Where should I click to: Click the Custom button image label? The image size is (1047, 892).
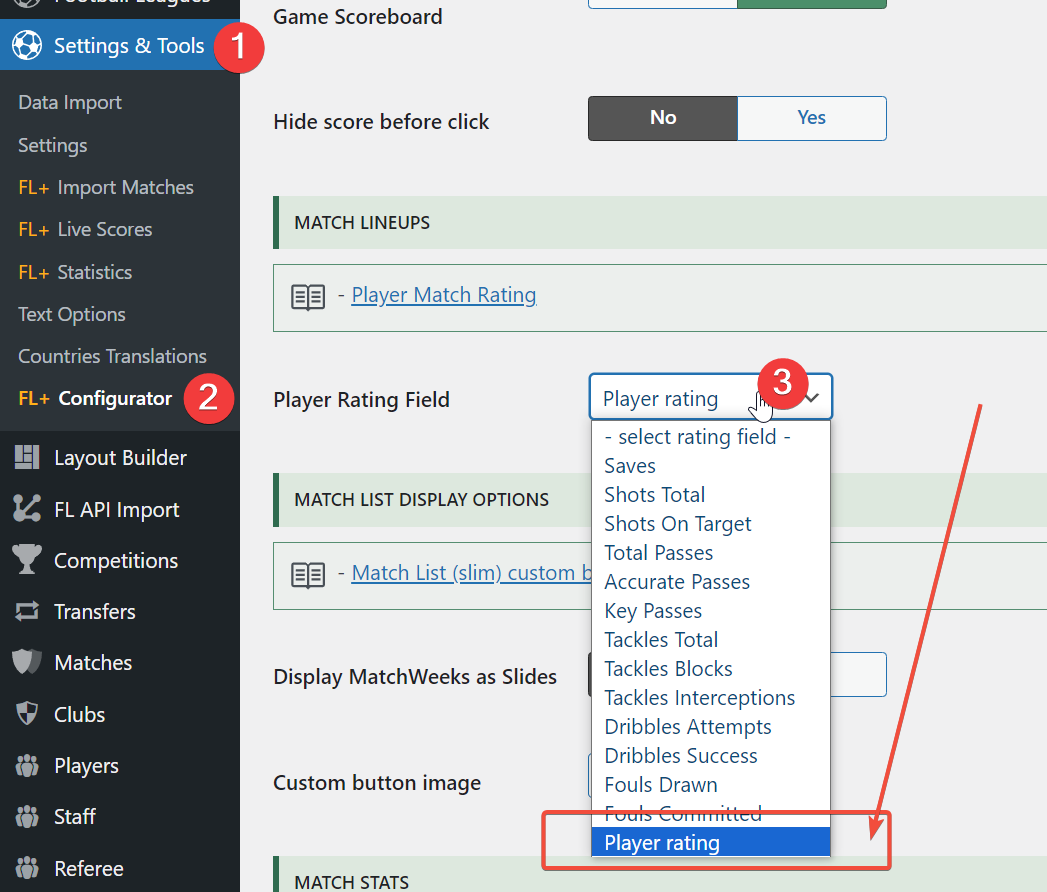(377, 783)
